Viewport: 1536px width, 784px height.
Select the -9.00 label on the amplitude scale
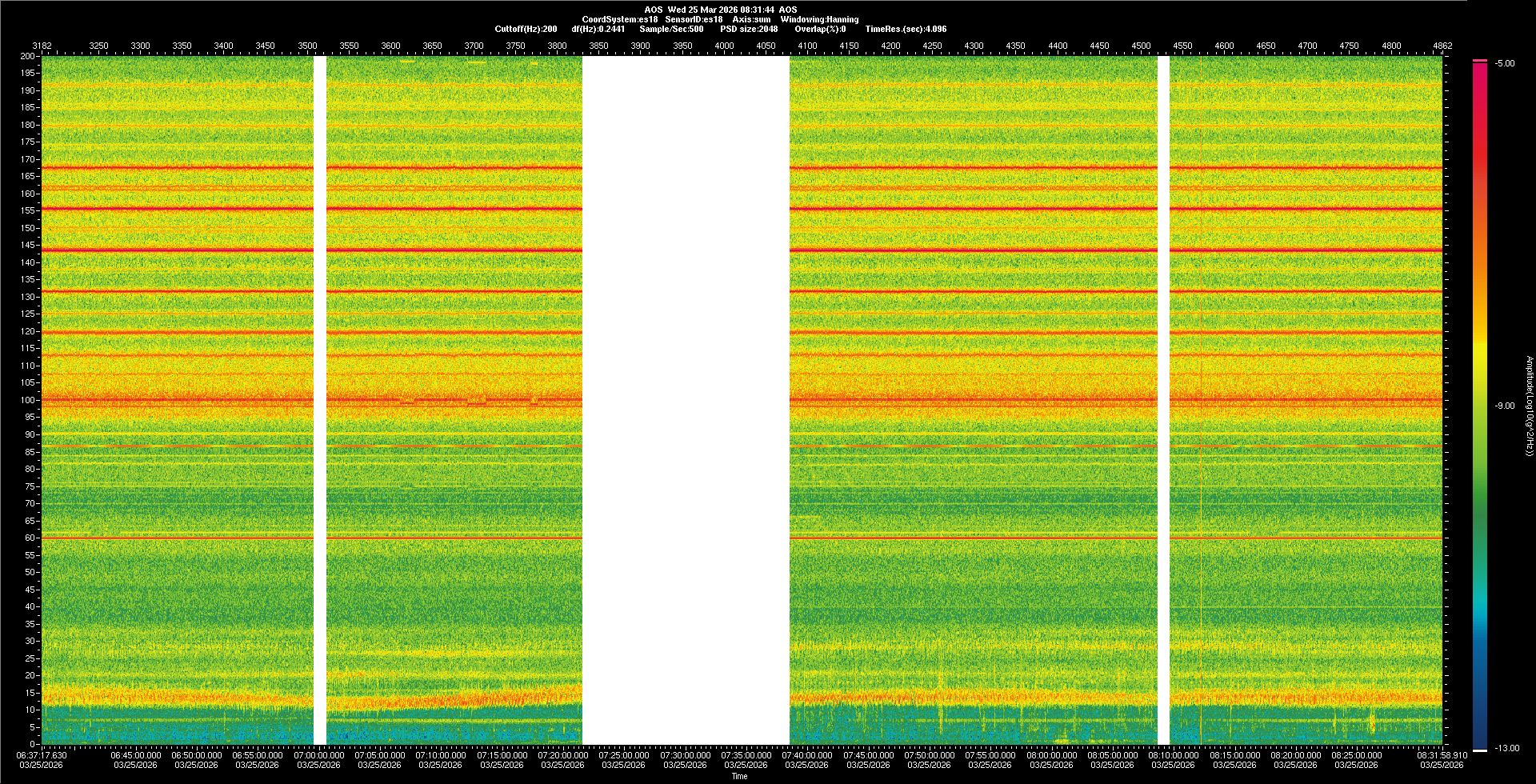pos(1504,406)
